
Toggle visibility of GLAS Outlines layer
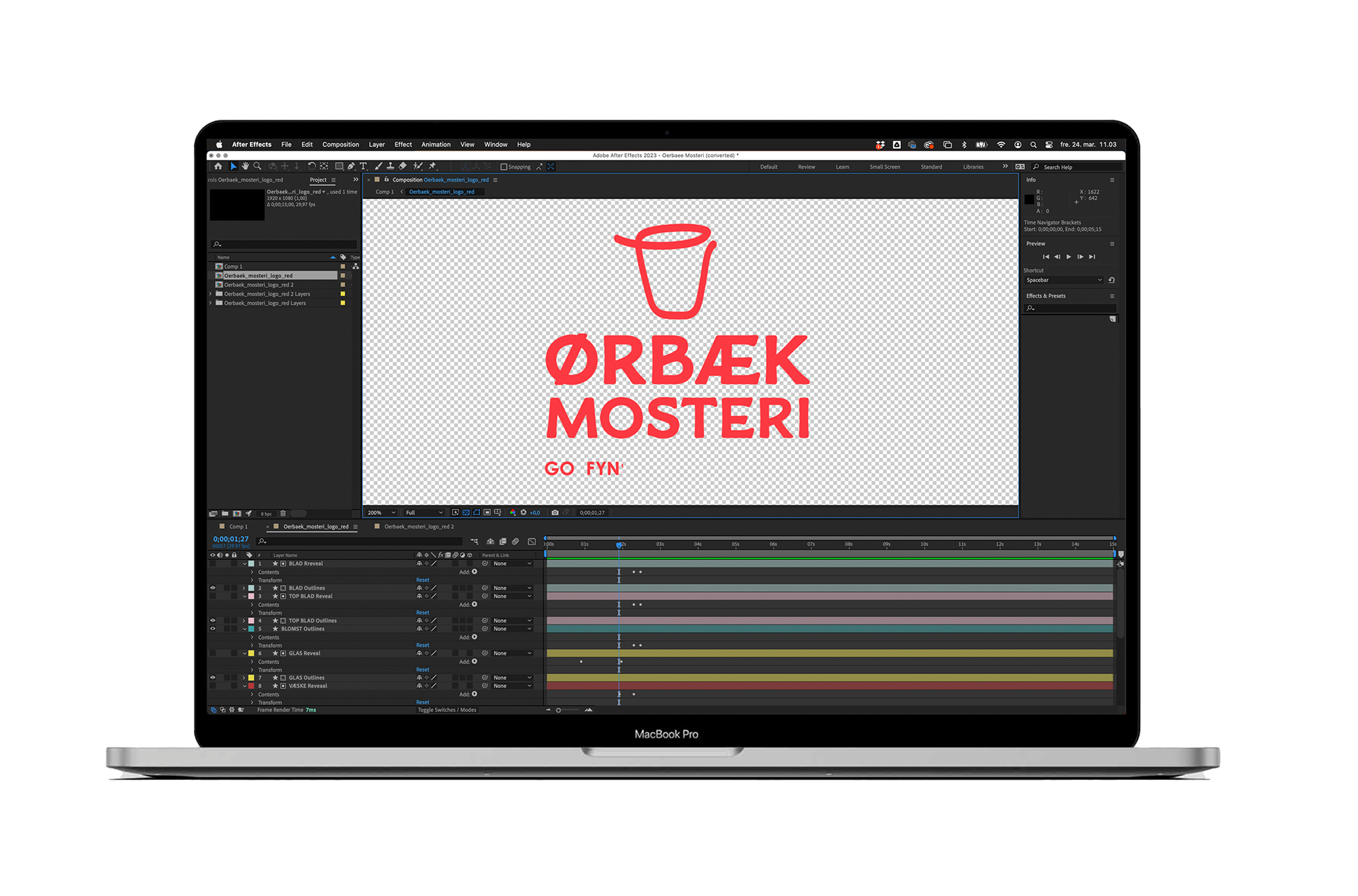[212, 677]
